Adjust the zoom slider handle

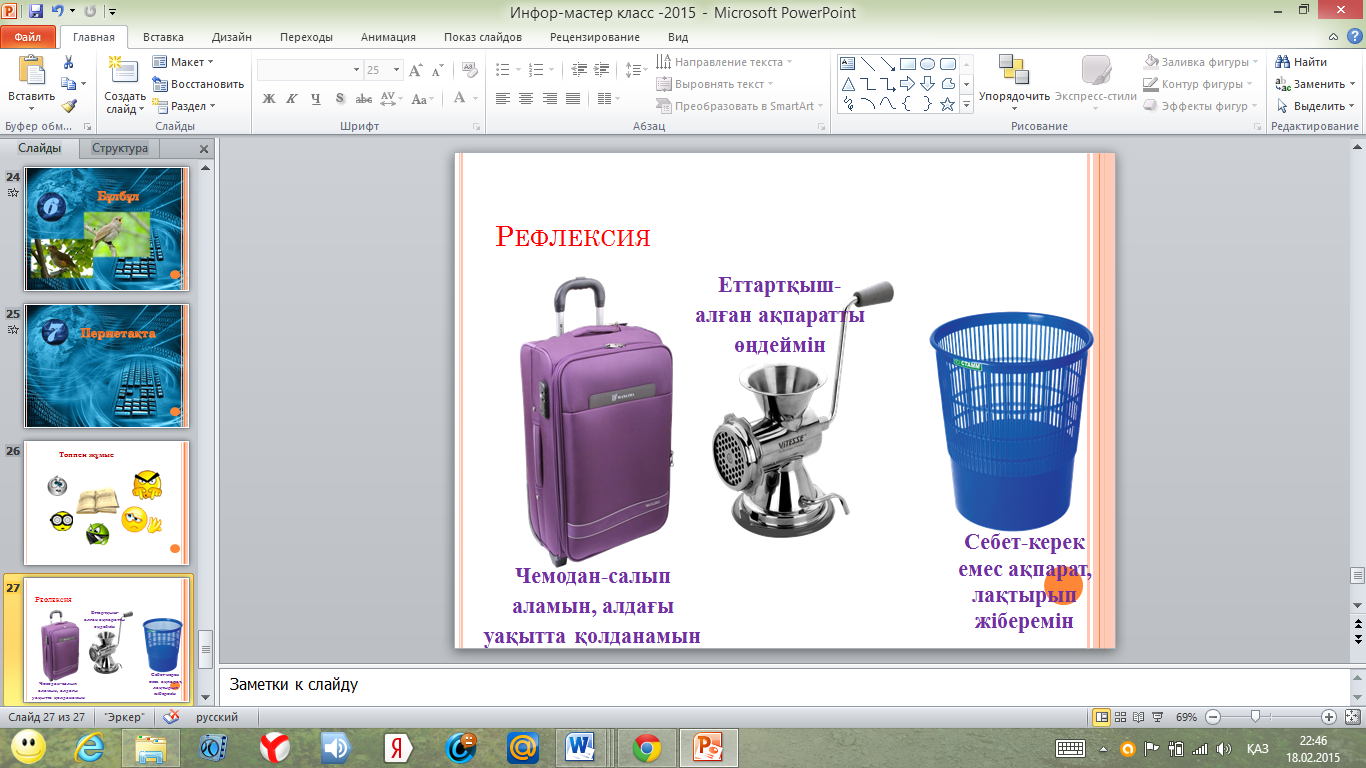point(1255,717)
